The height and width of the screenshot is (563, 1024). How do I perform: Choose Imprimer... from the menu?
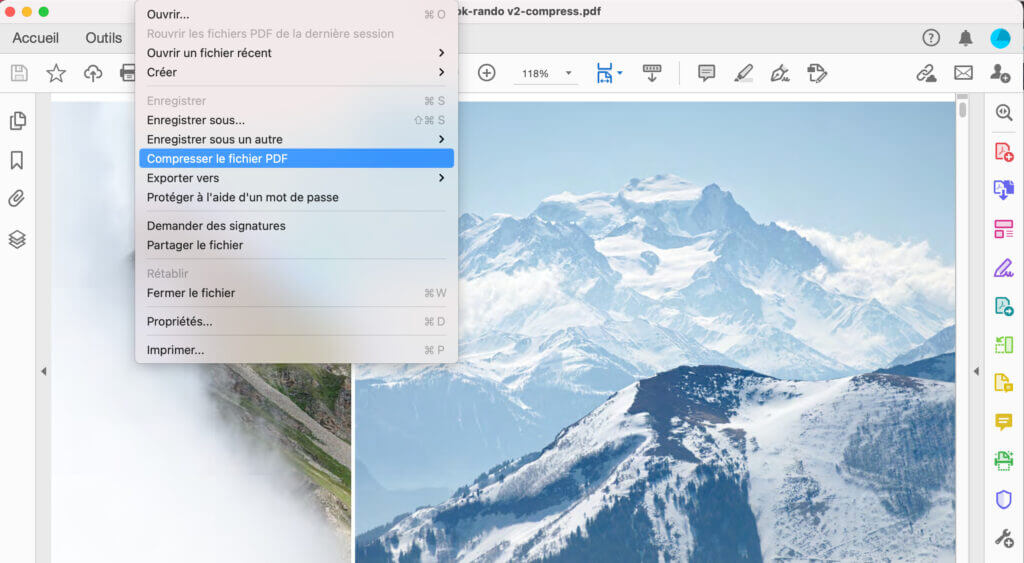(296, 350)
